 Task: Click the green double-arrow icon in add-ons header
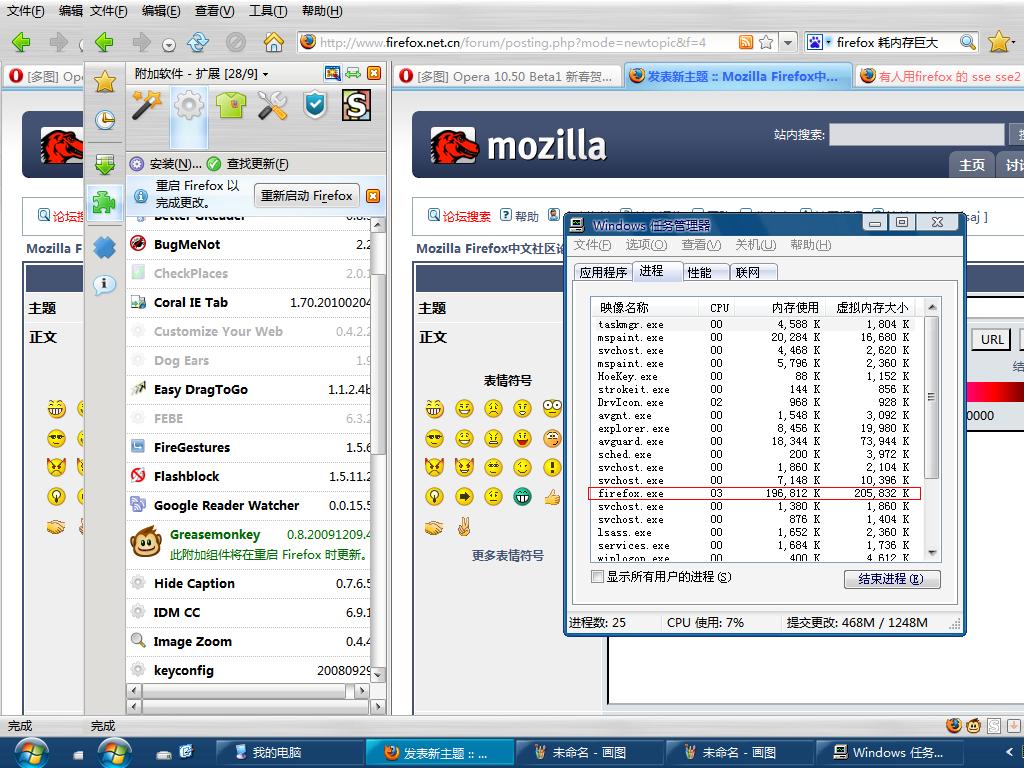coord(353,73)
